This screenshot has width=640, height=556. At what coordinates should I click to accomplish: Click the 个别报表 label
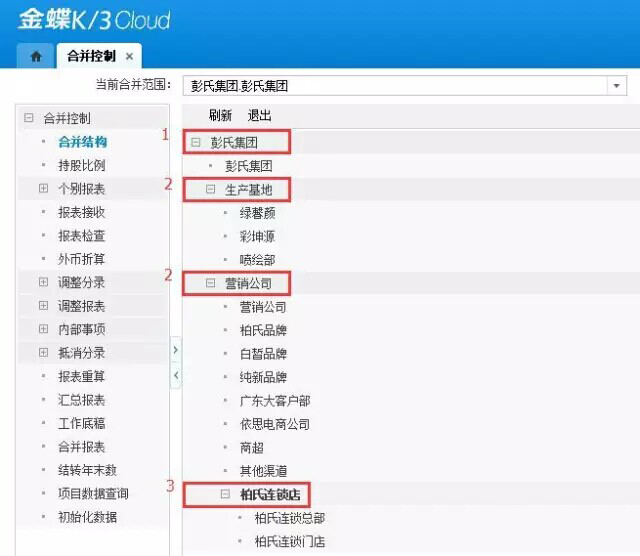click(82, 189)
